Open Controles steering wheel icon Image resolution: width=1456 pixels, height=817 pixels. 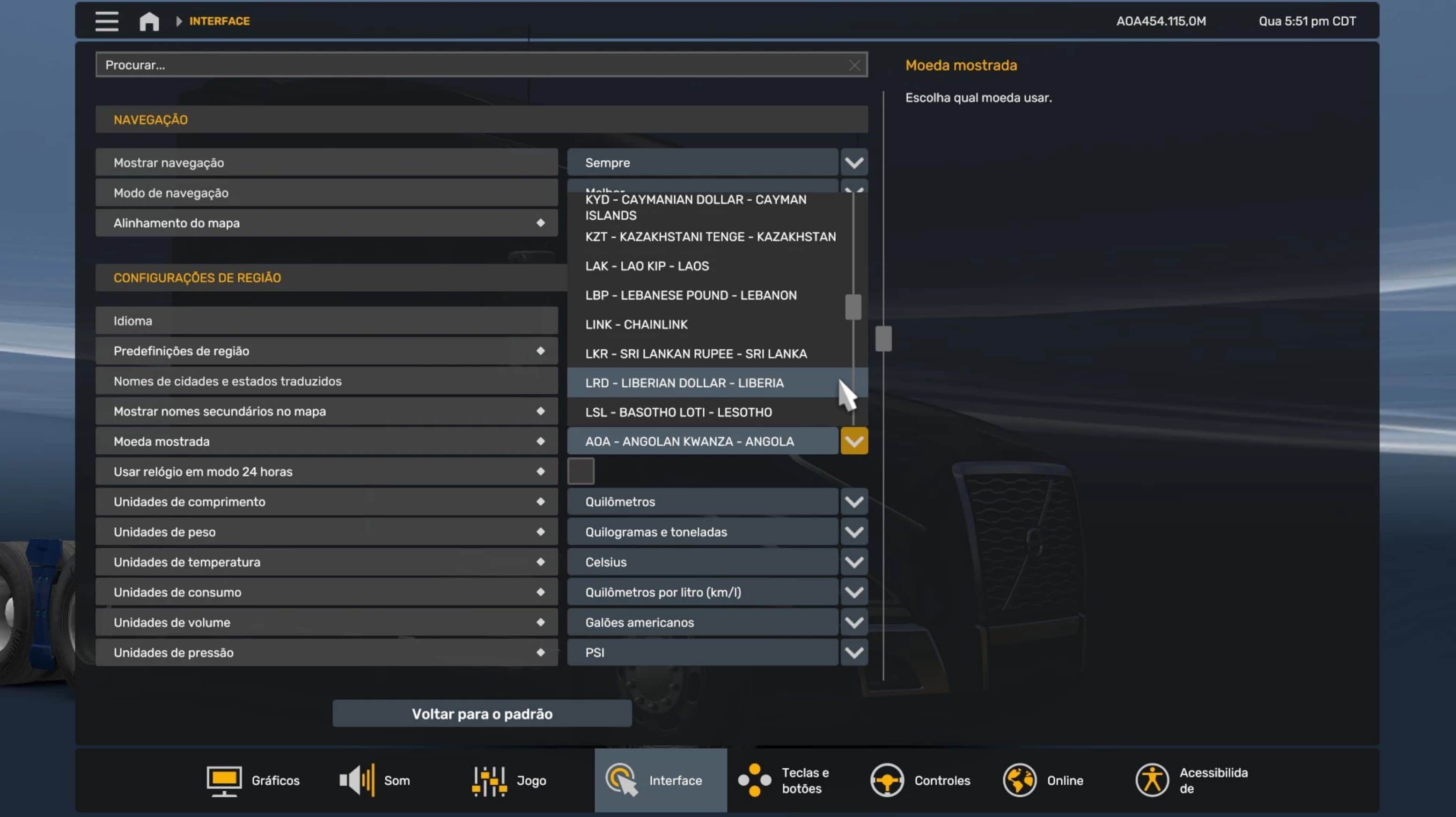[x=886, y=781]
